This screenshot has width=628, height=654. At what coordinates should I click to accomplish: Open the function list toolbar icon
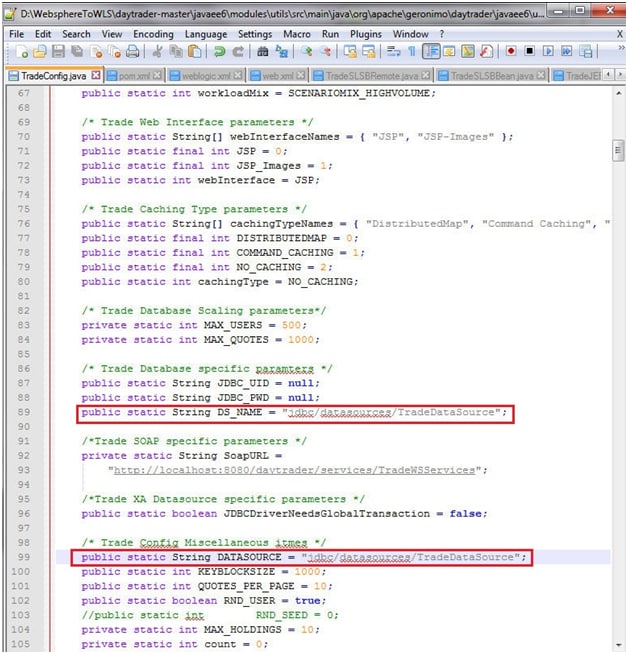(x=486, y=51)
